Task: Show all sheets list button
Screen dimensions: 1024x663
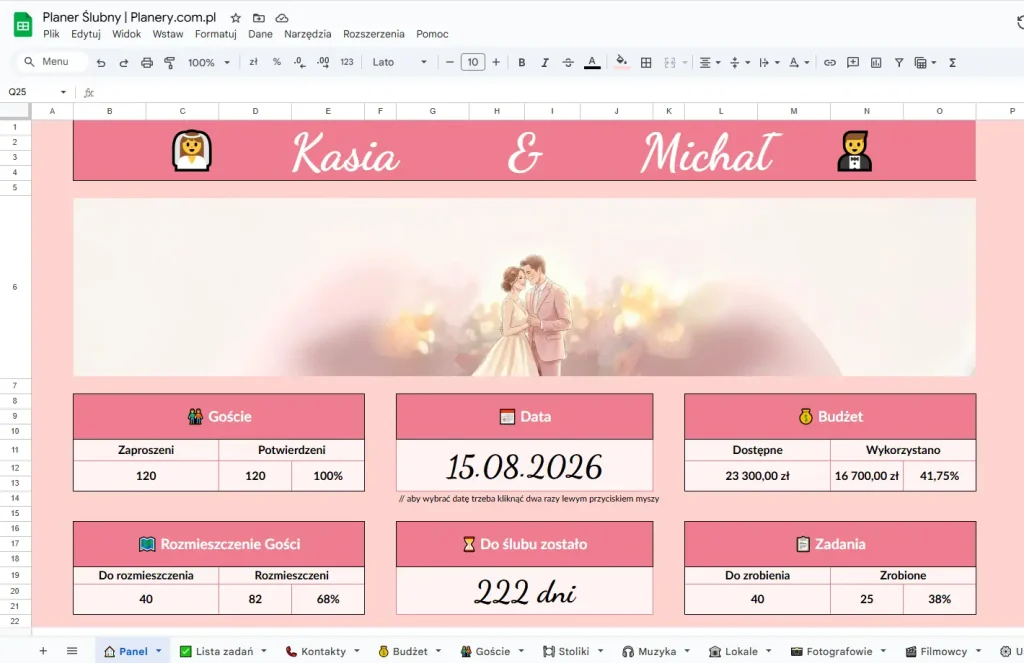Action: [x=72, y=651]
